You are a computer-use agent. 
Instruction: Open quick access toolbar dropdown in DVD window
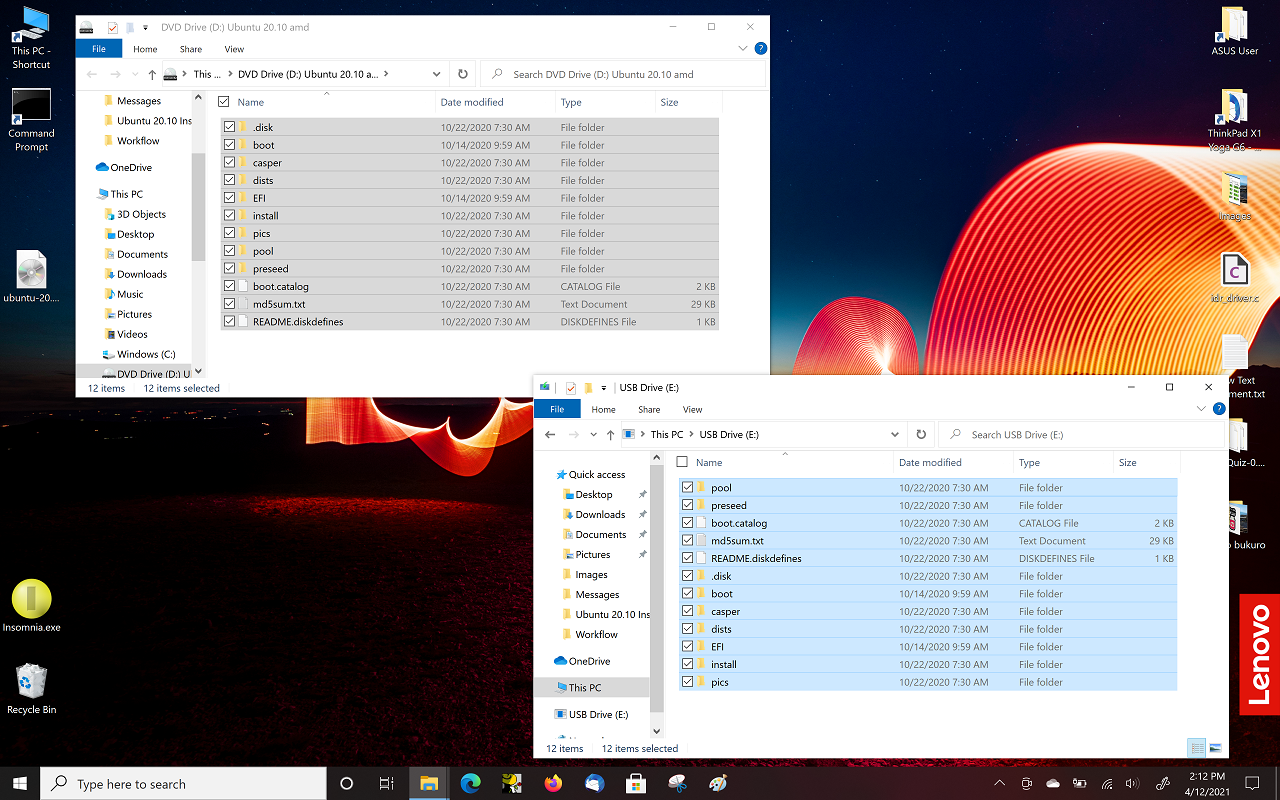[x=146, y=27]
